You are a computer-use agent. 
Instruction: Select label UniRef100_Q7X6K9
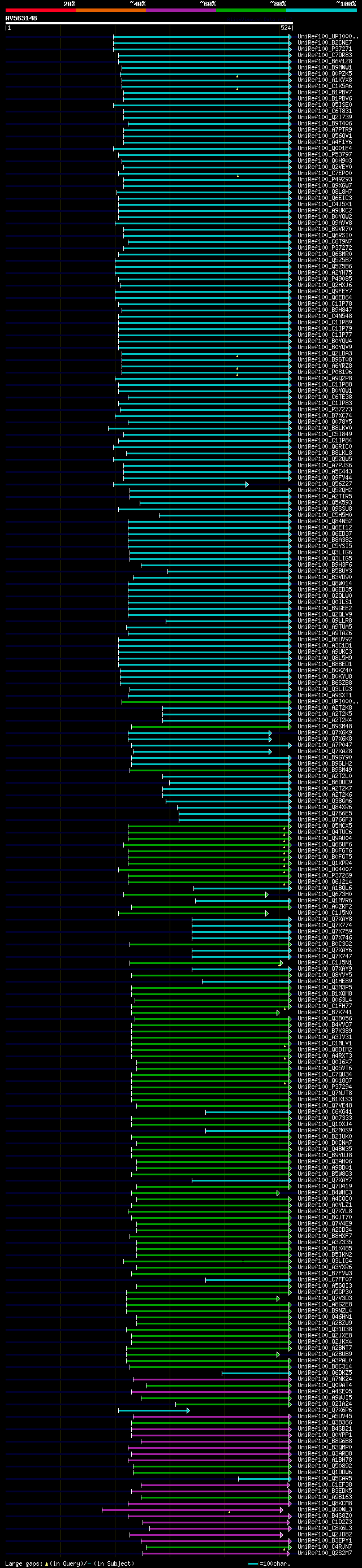[324, 733]
